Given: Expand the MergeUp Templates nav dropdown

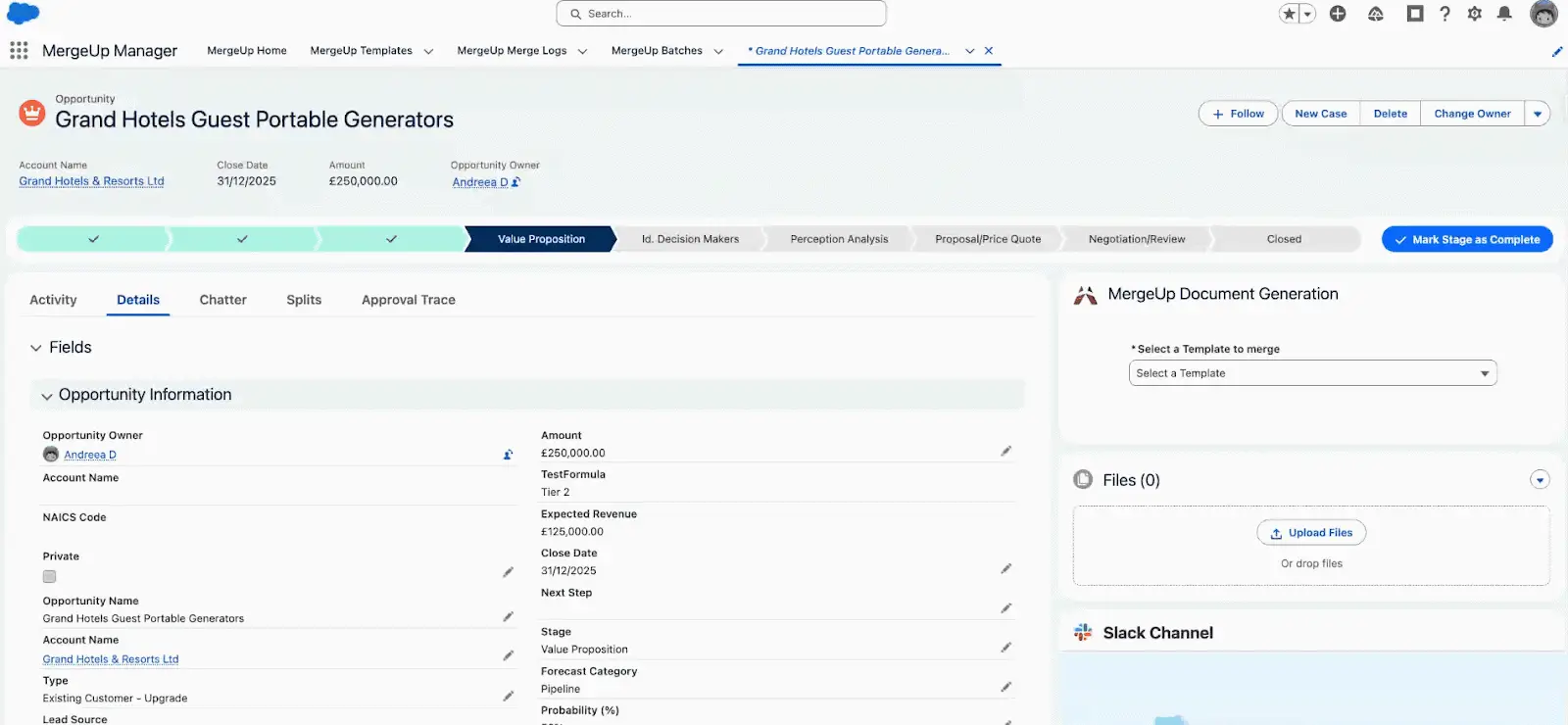Looking at the screenshot, I should tap(428, 52).
